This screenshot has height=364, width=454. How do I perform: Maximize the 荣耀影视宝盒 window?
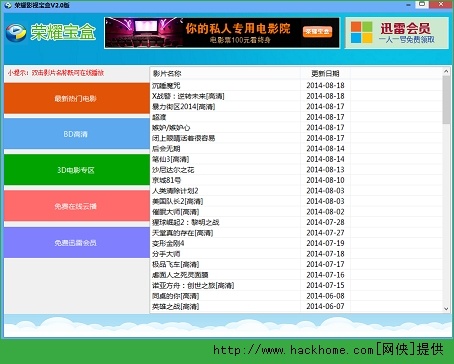(x=422, y=4)
